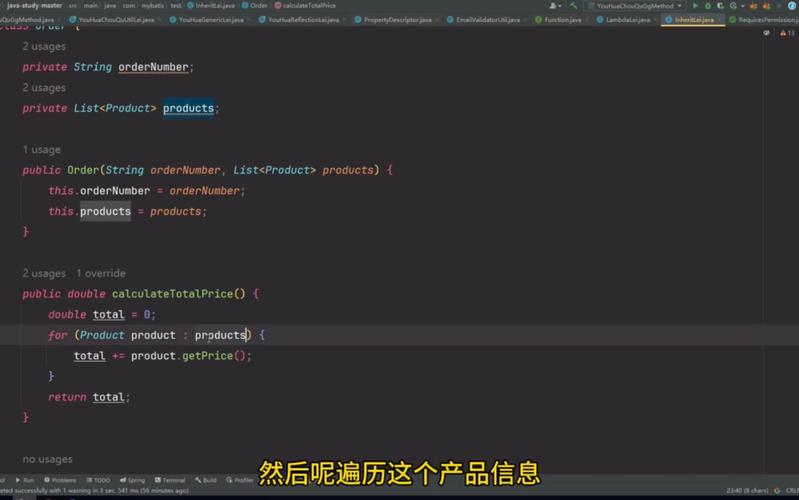Image resolution: width=799 pixels, height=500 pixels.
Task: Open the Profiler tool window
Action: [240, 480]
